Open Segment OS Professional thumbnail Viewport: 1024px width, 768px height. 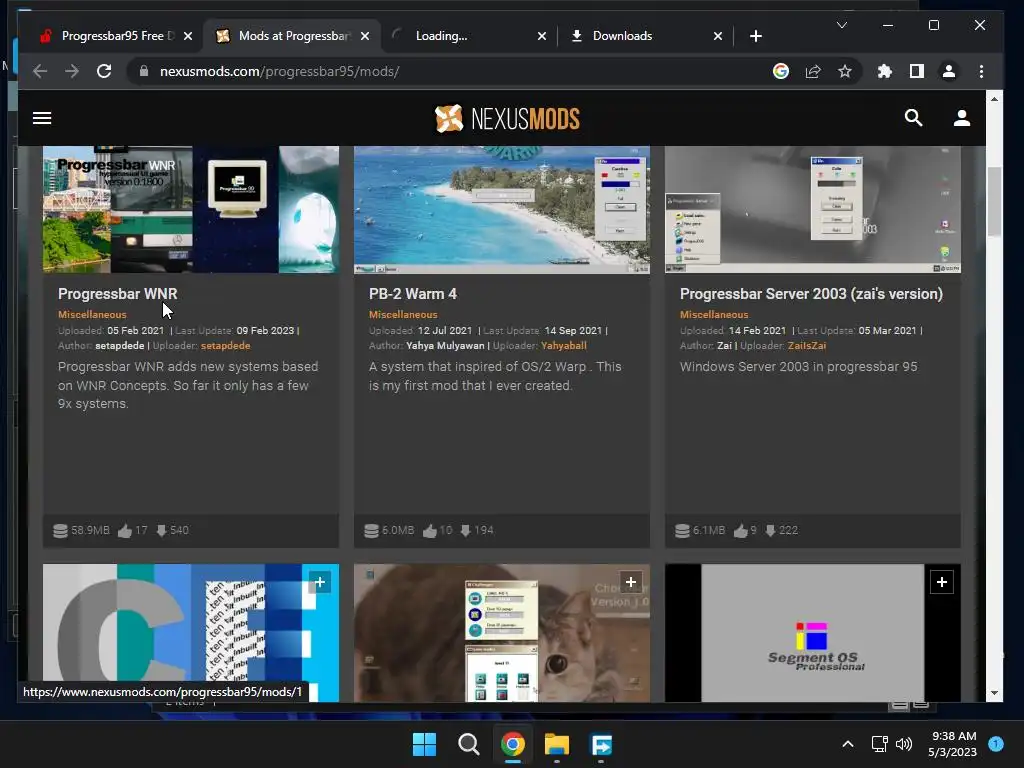(812, 633)
